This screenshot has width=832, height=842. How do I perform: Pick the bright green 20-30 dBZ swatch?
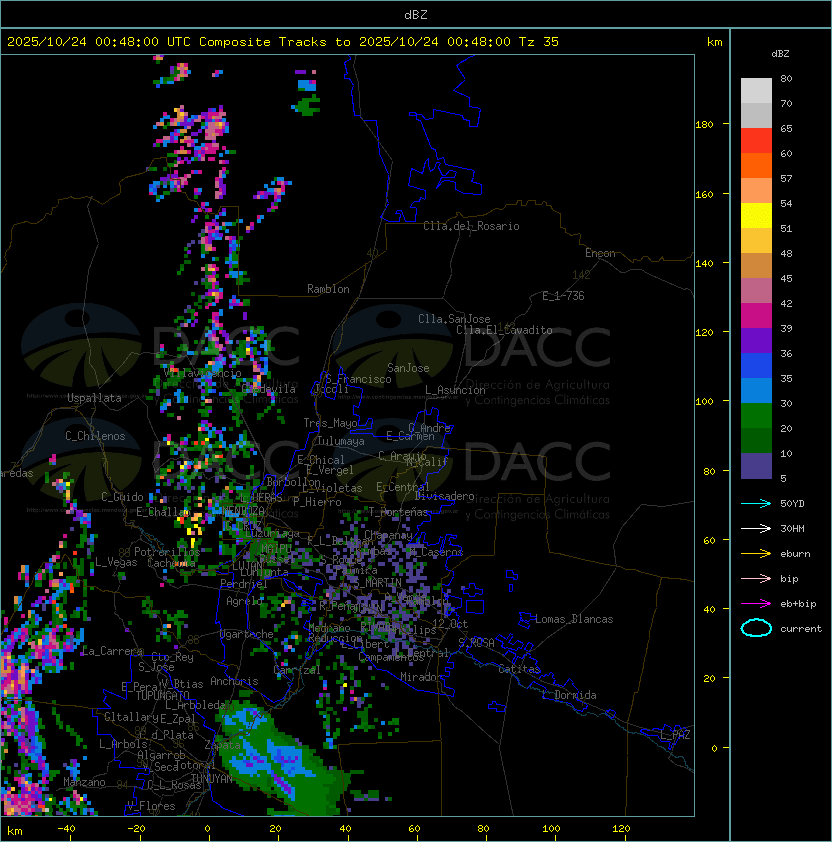756,416
